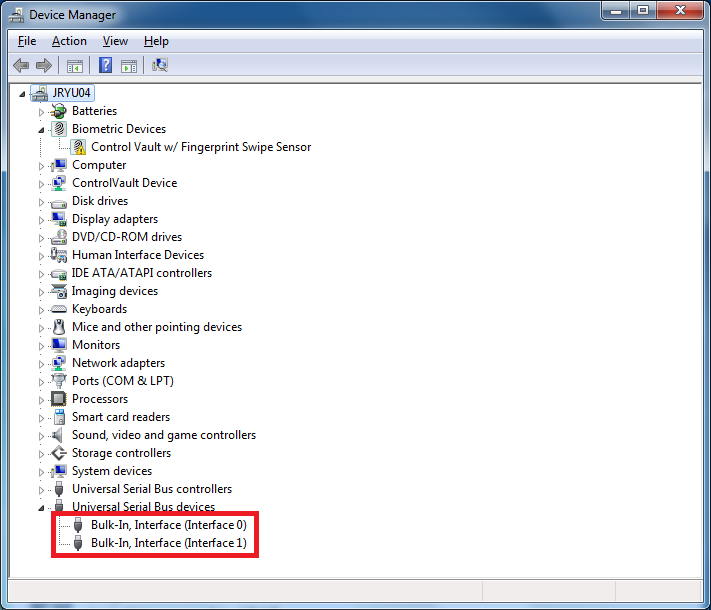Select the Processors tree label
This screenshot has height=610, width=711.
(x=100, y=399)
